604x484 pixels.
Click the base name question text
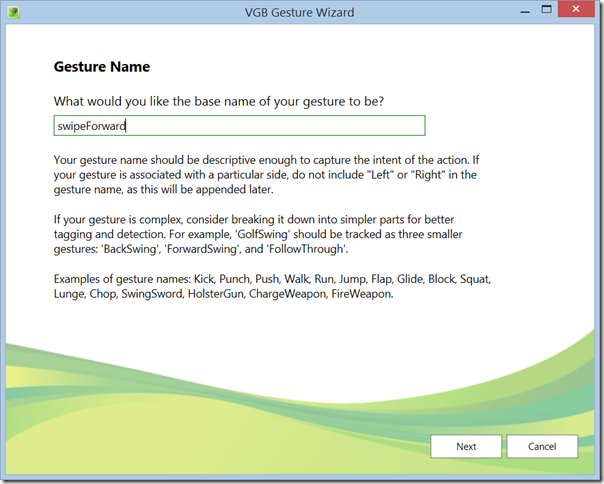click(219, 101)
